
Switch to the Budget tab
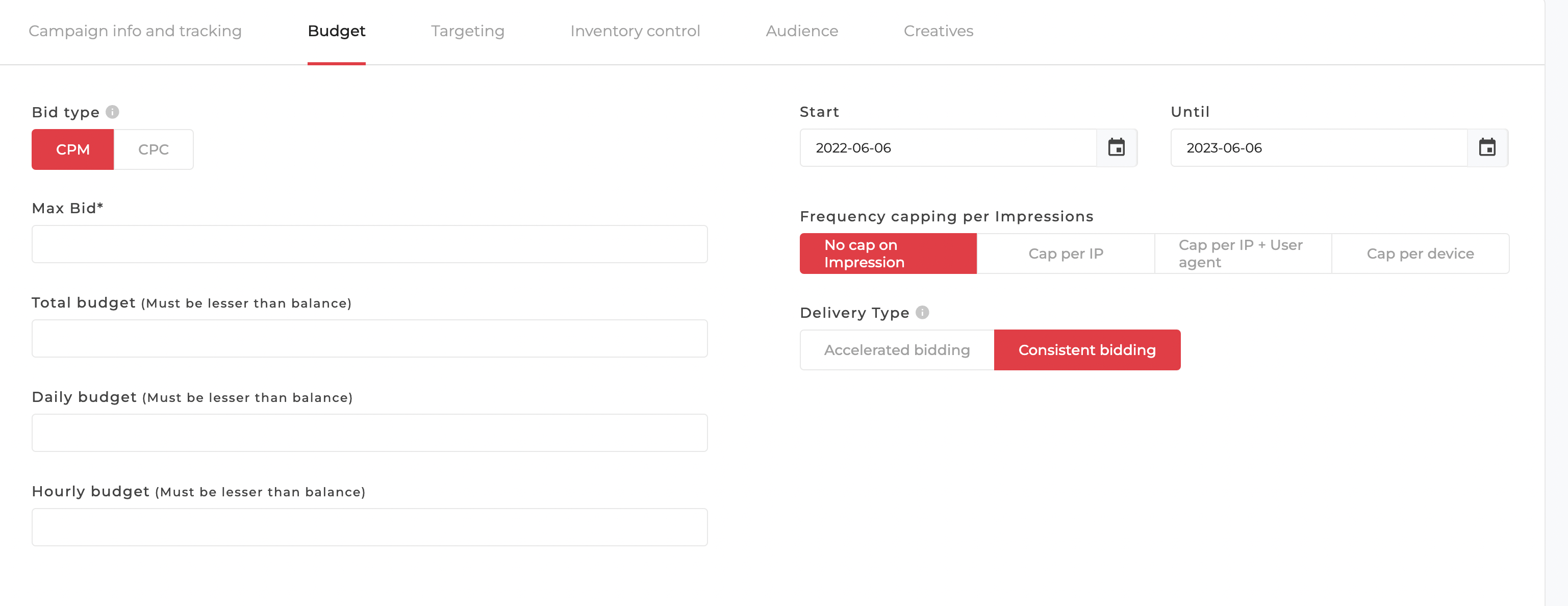pos(337,31)
